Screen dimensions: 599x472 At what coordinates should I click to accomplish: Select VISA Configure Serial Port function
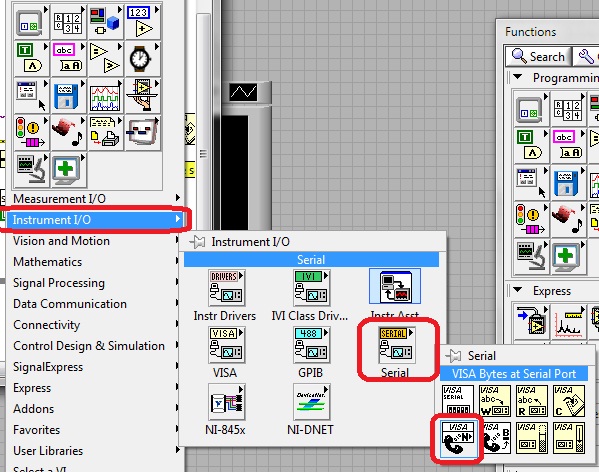[458, 399]
